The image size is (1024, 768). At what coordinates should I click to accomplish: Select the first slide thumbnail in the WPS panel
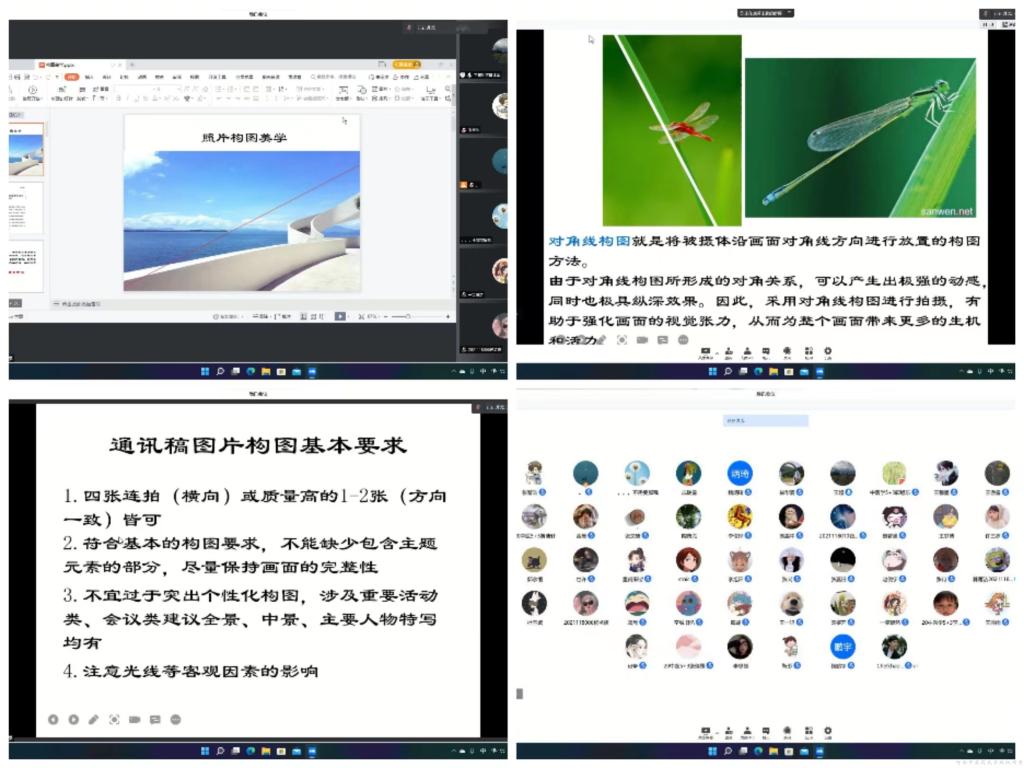26,150
